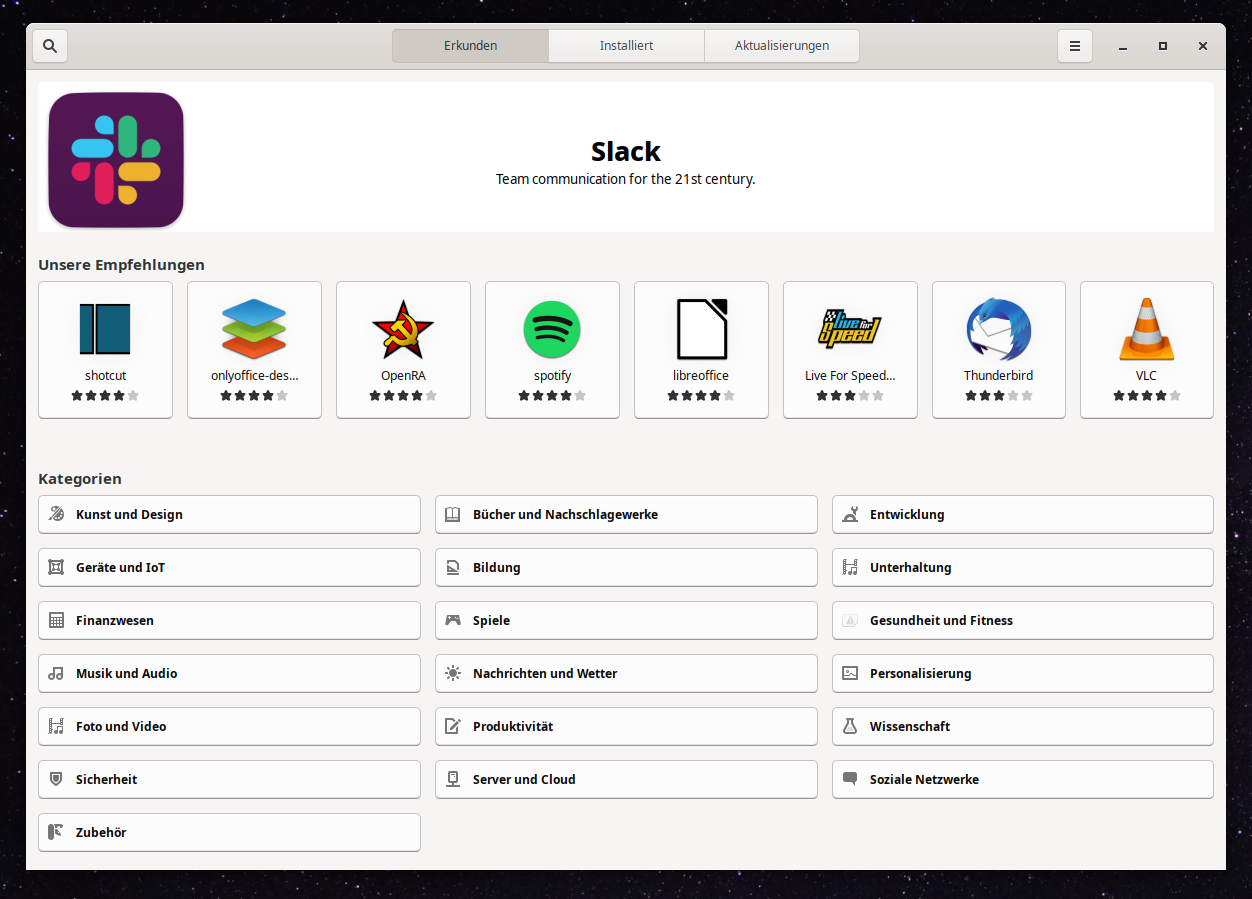
Task: Click the Entwicklung icon
Action: (850, 514)
